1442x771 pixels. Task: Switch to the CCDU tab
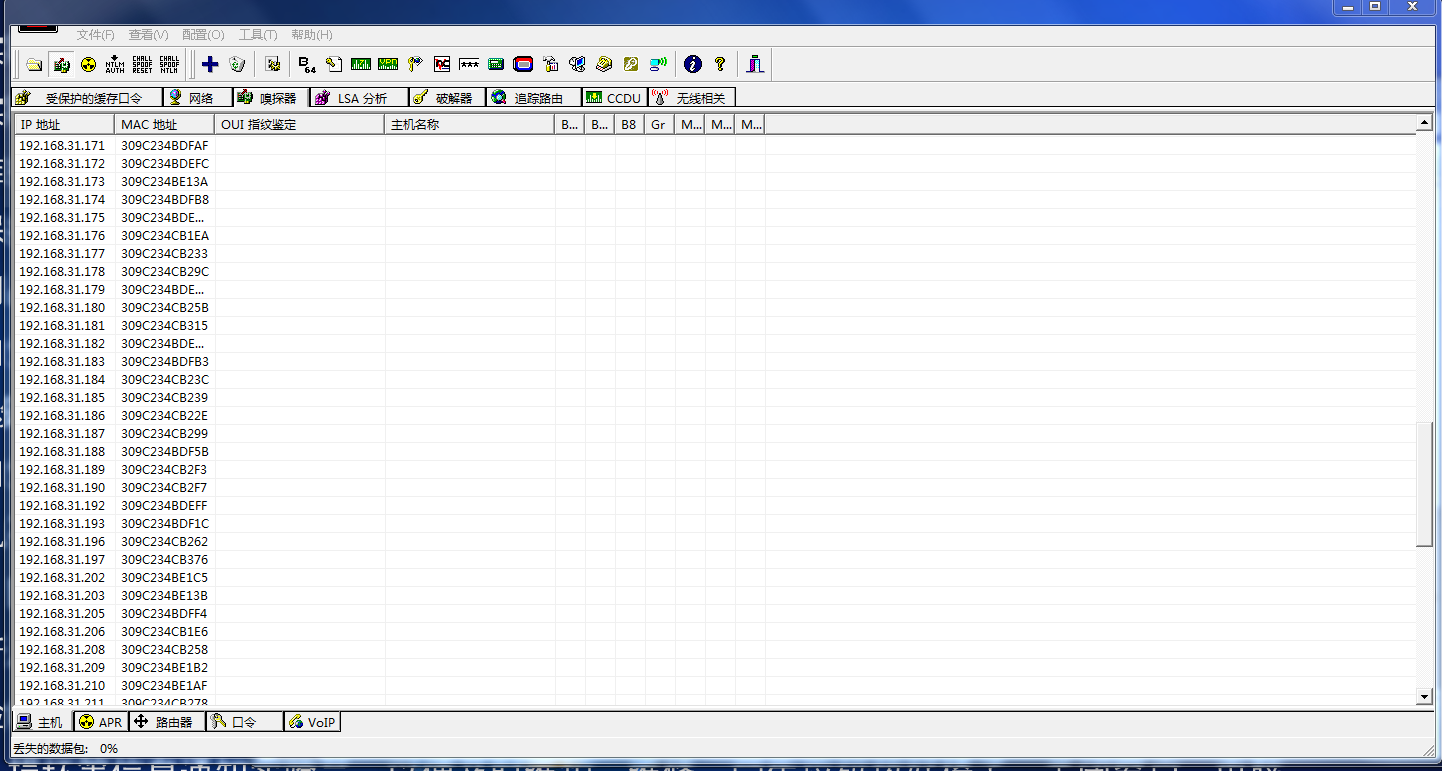(x=614, y=98)
